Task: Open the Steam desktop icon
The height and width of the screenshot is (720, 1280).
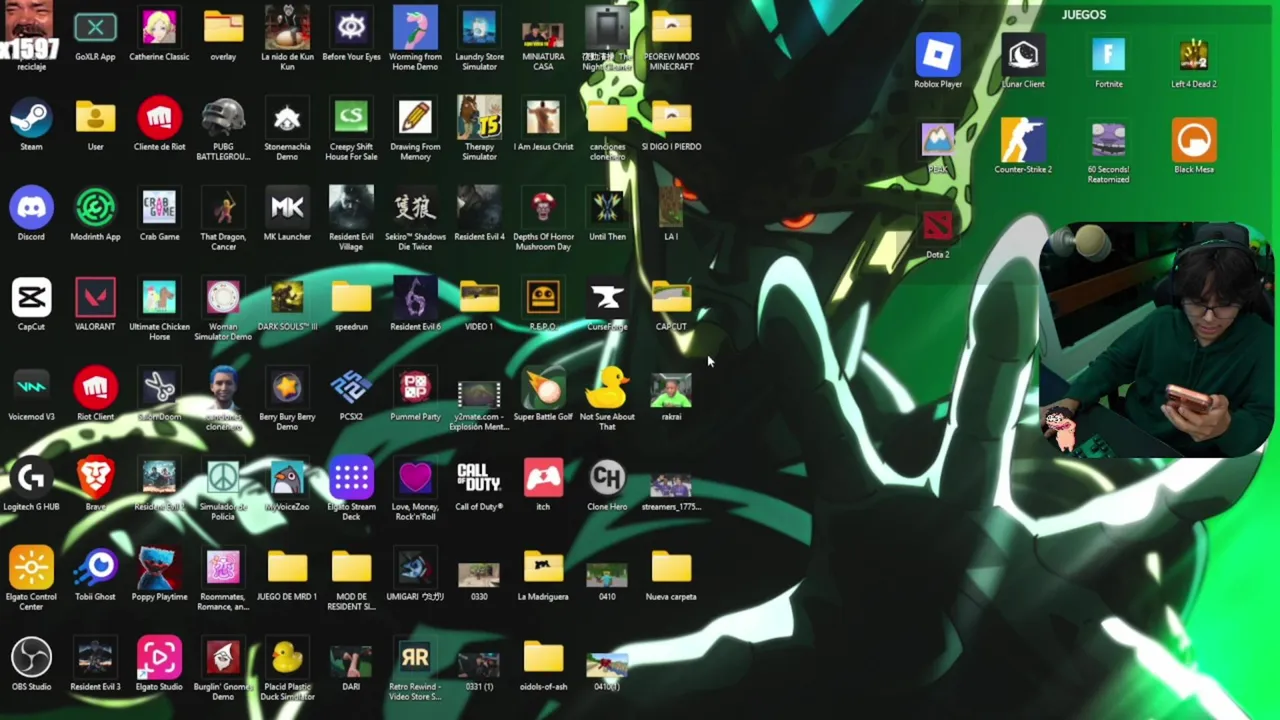Action: (31, 118)
